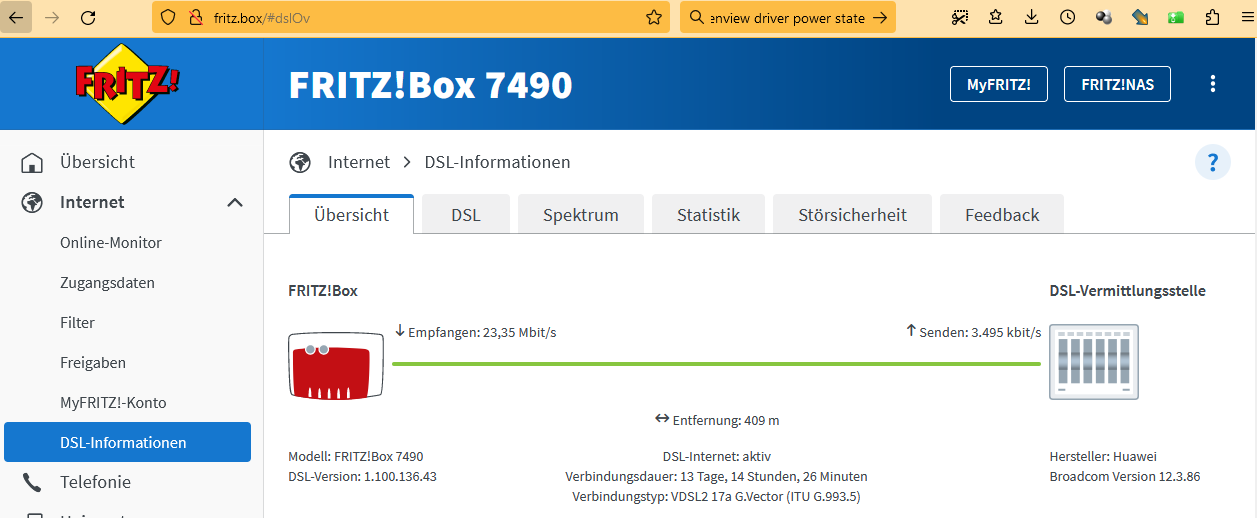Open the bookmarks tray star icon
1257x518 pixels.
point(996,17)
